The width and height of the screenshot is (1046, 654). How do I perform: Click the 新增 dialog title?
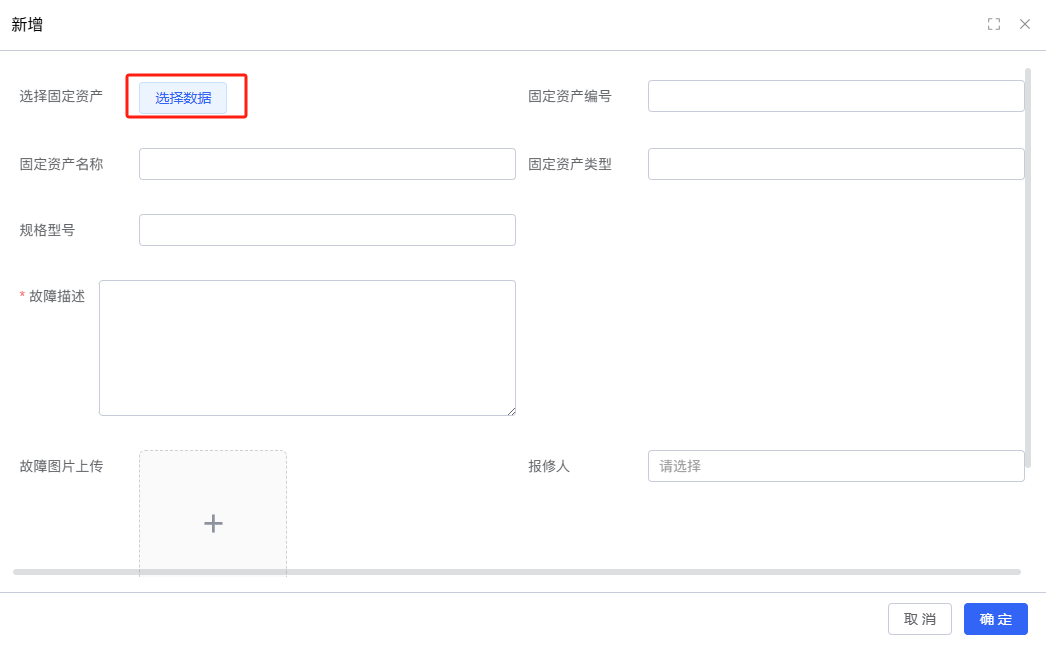pos(27,25)
